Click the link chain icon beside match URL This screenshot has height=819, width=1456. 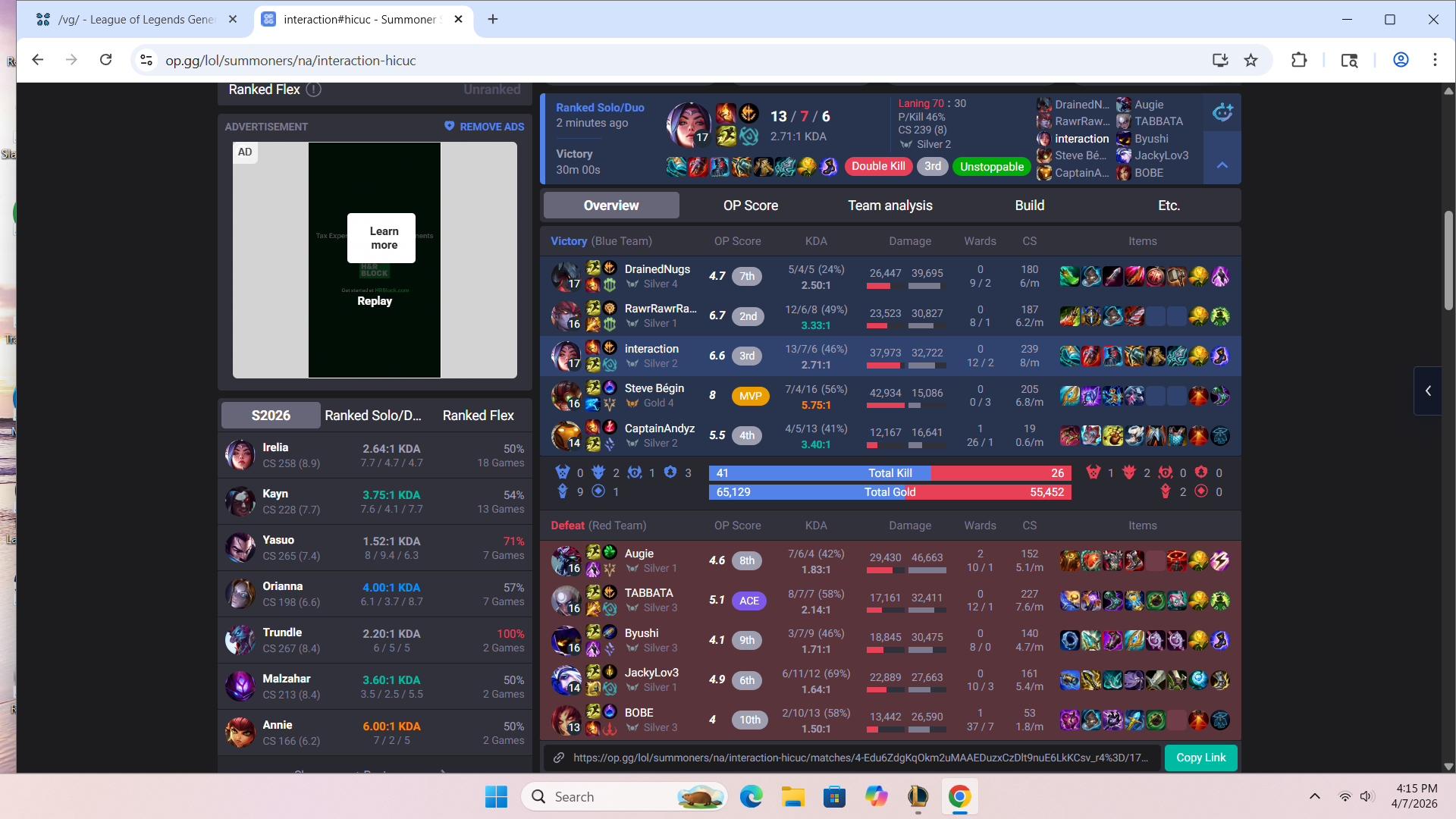tap(559, 758)
